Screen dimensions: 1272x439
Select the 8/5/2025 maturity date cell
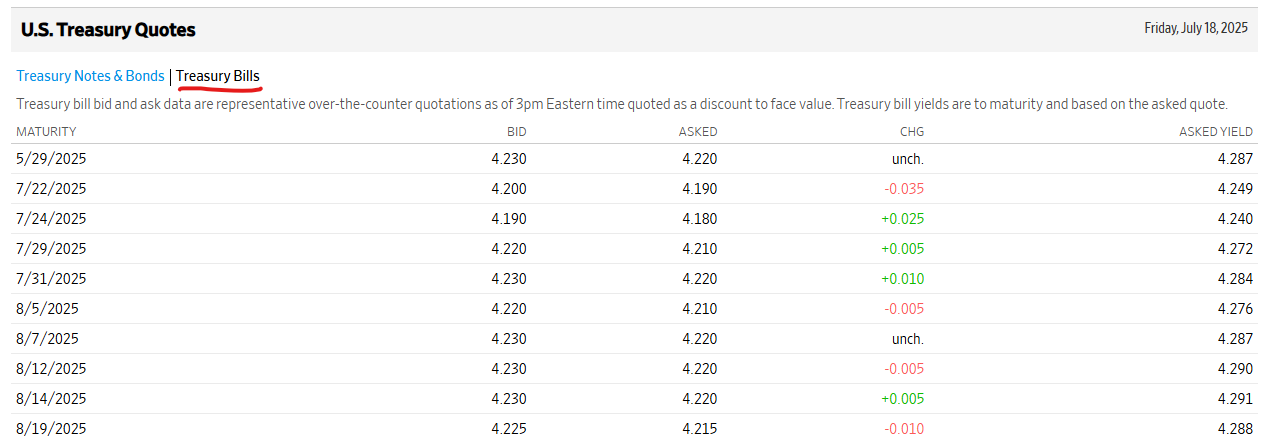(x=47, y=308)
